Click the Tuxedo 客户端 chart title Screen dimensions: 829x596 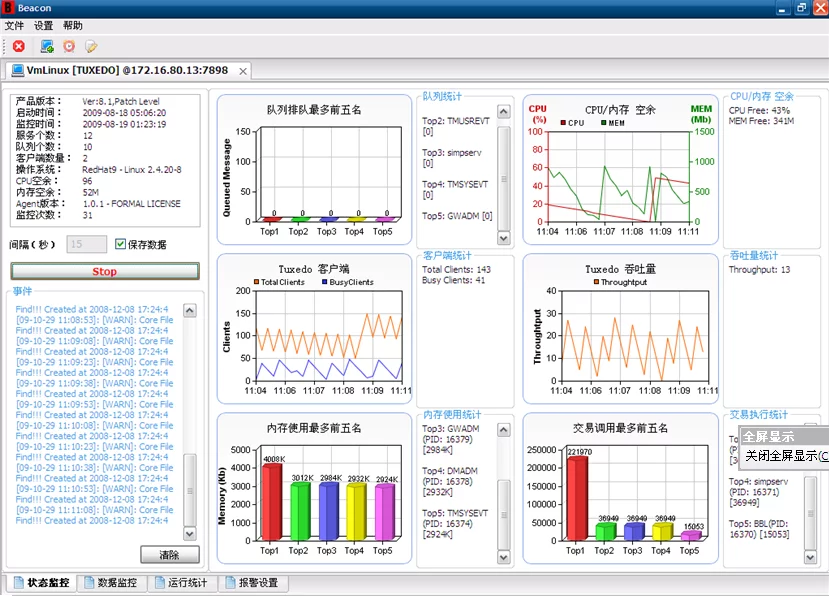point(314,269)
